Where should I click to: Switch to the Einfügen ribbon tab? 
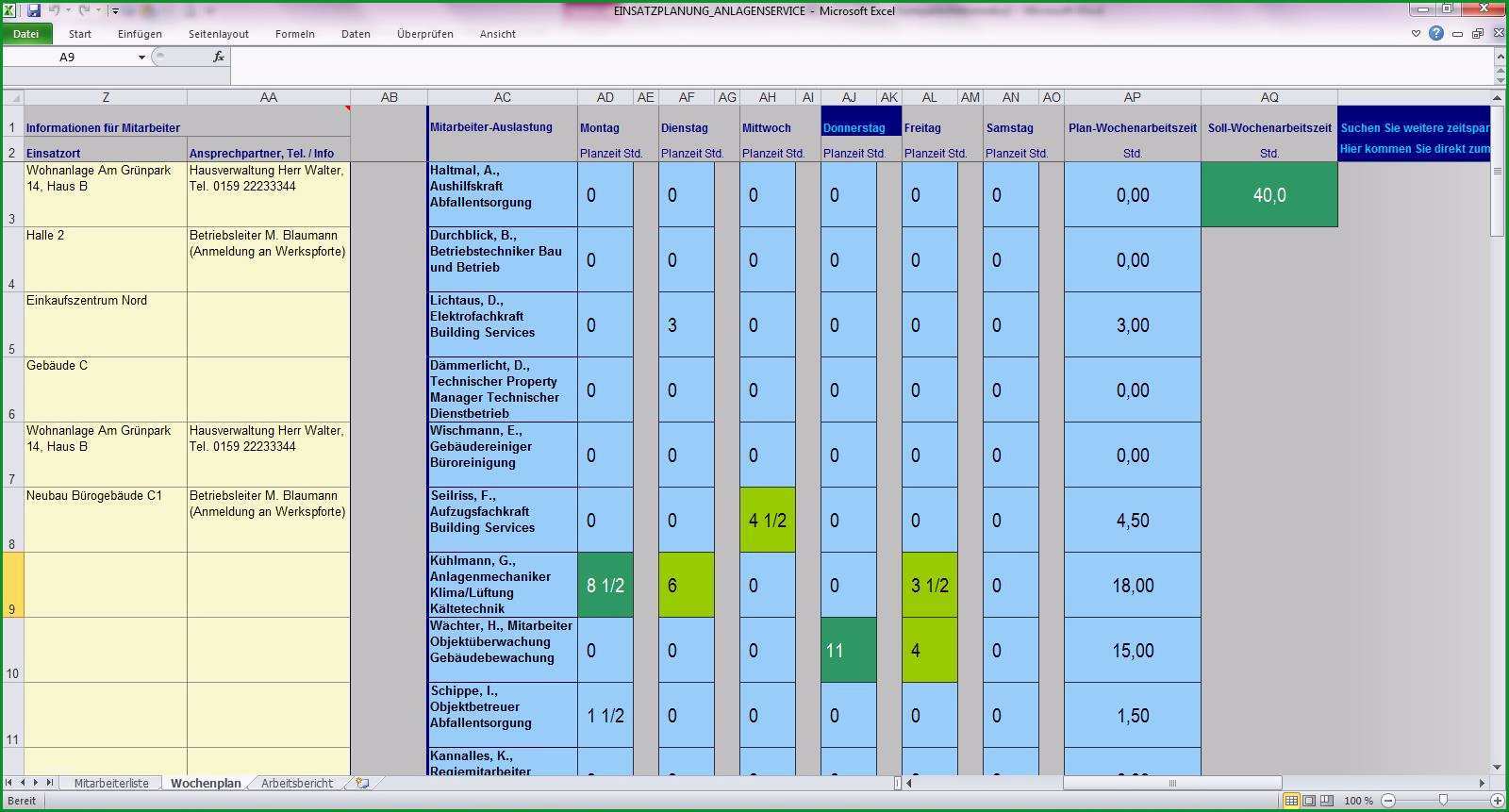click(x=140, y=34)
